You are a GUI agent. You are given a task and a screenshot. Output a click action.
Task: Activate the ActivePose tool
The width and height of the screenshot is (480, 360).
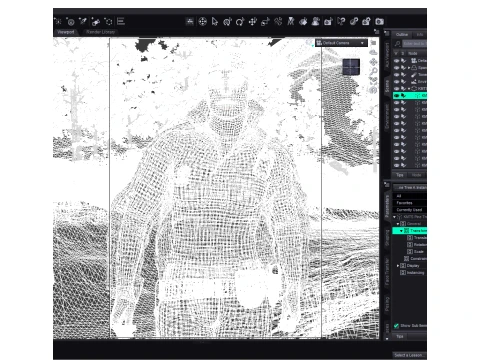coord(278,22)
